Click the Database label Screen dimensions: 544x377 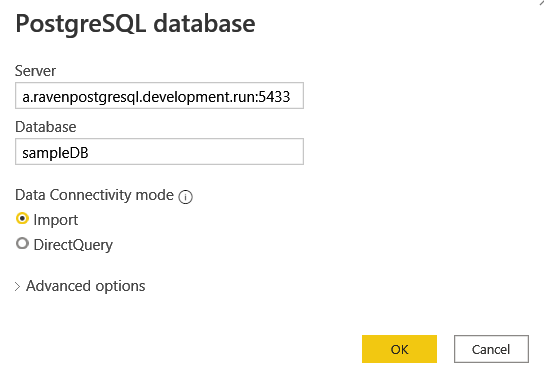(x=45, y=127)
